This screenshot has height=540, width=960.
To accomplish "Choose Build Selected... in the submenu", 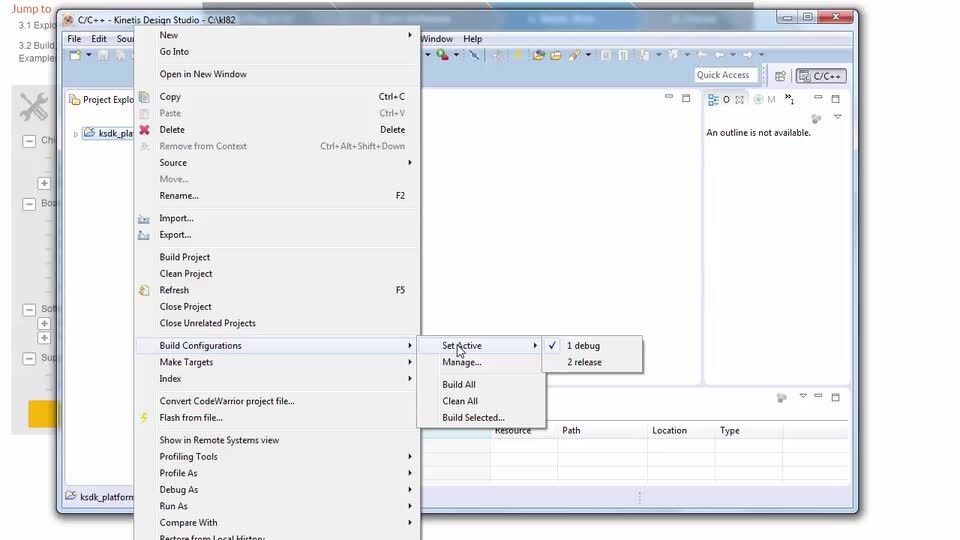I will pyautogui.click(x=481, y=418).
